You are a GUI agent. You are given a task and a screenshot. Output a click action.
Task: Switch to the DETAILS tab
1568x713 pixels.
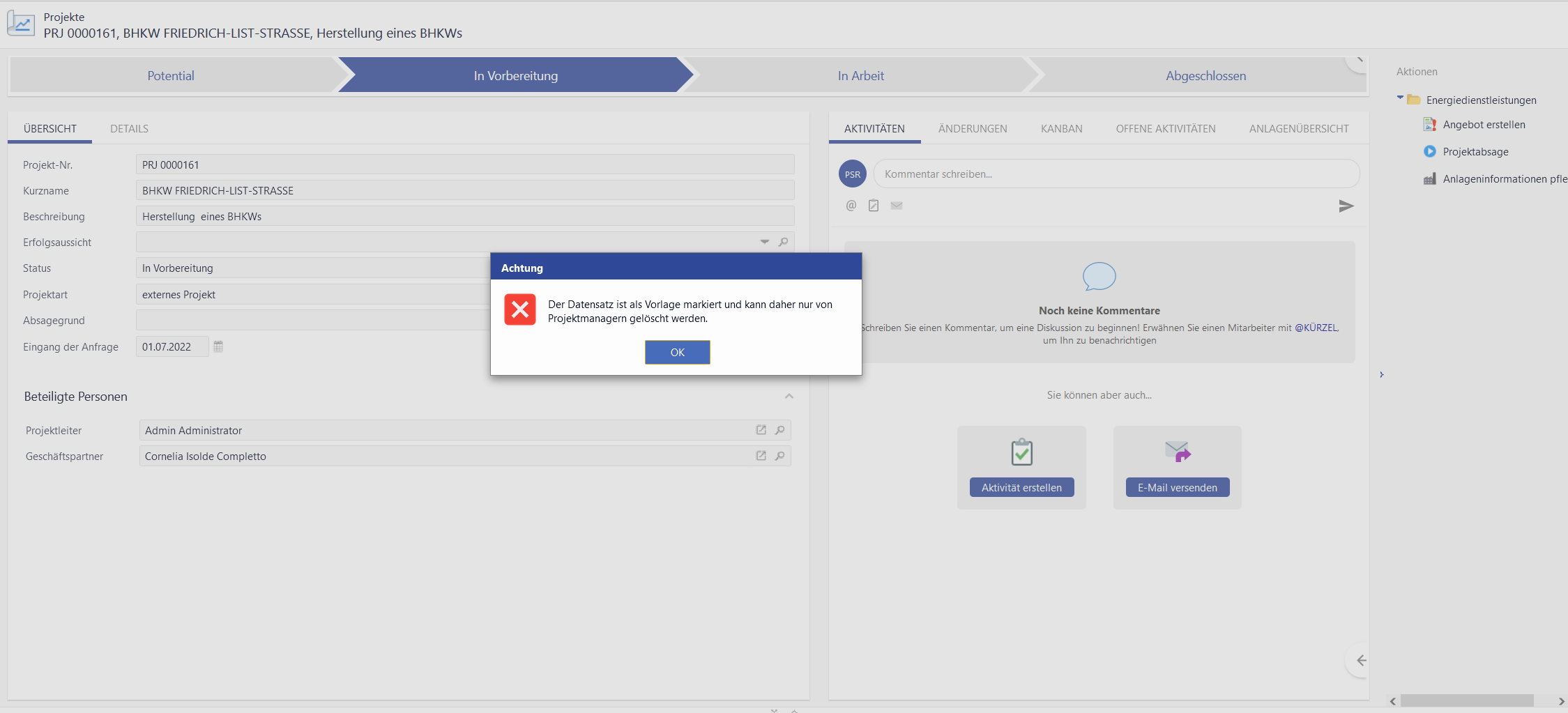(129, 129)
